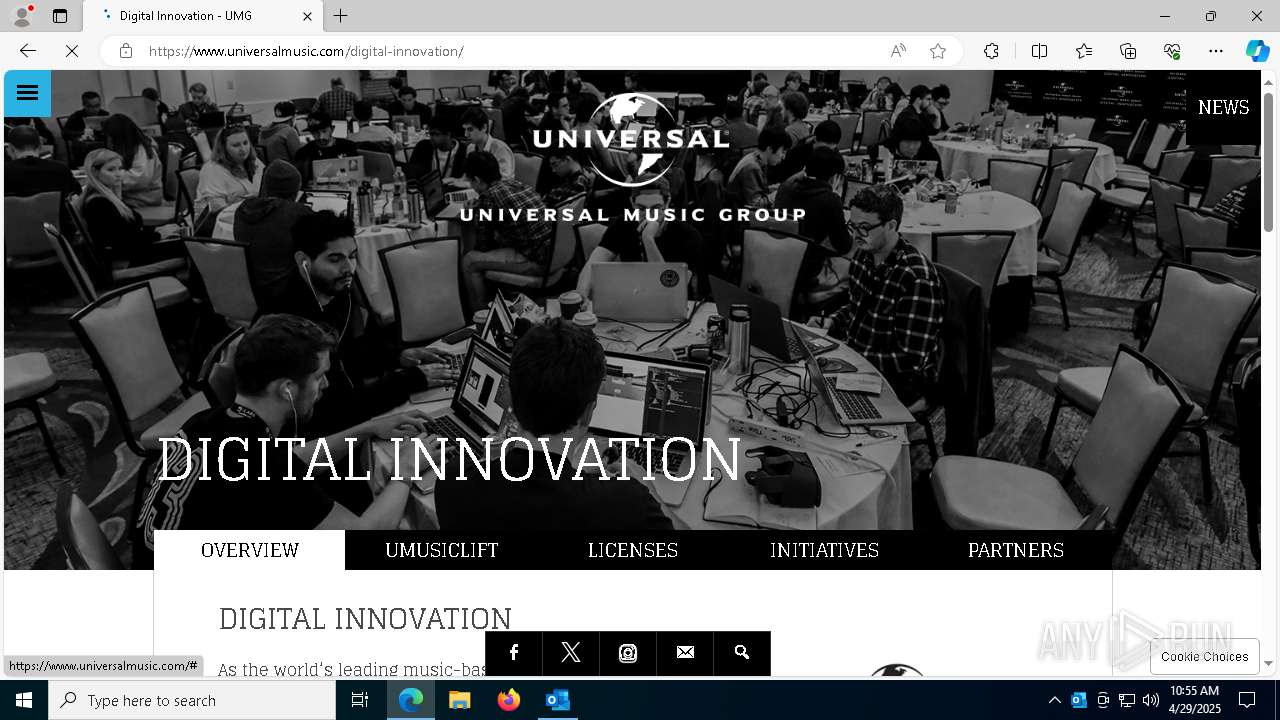The height and width of the screenshot is (720, 1280).
Task: Open the PARTNERS tab
Action: 1016,550
